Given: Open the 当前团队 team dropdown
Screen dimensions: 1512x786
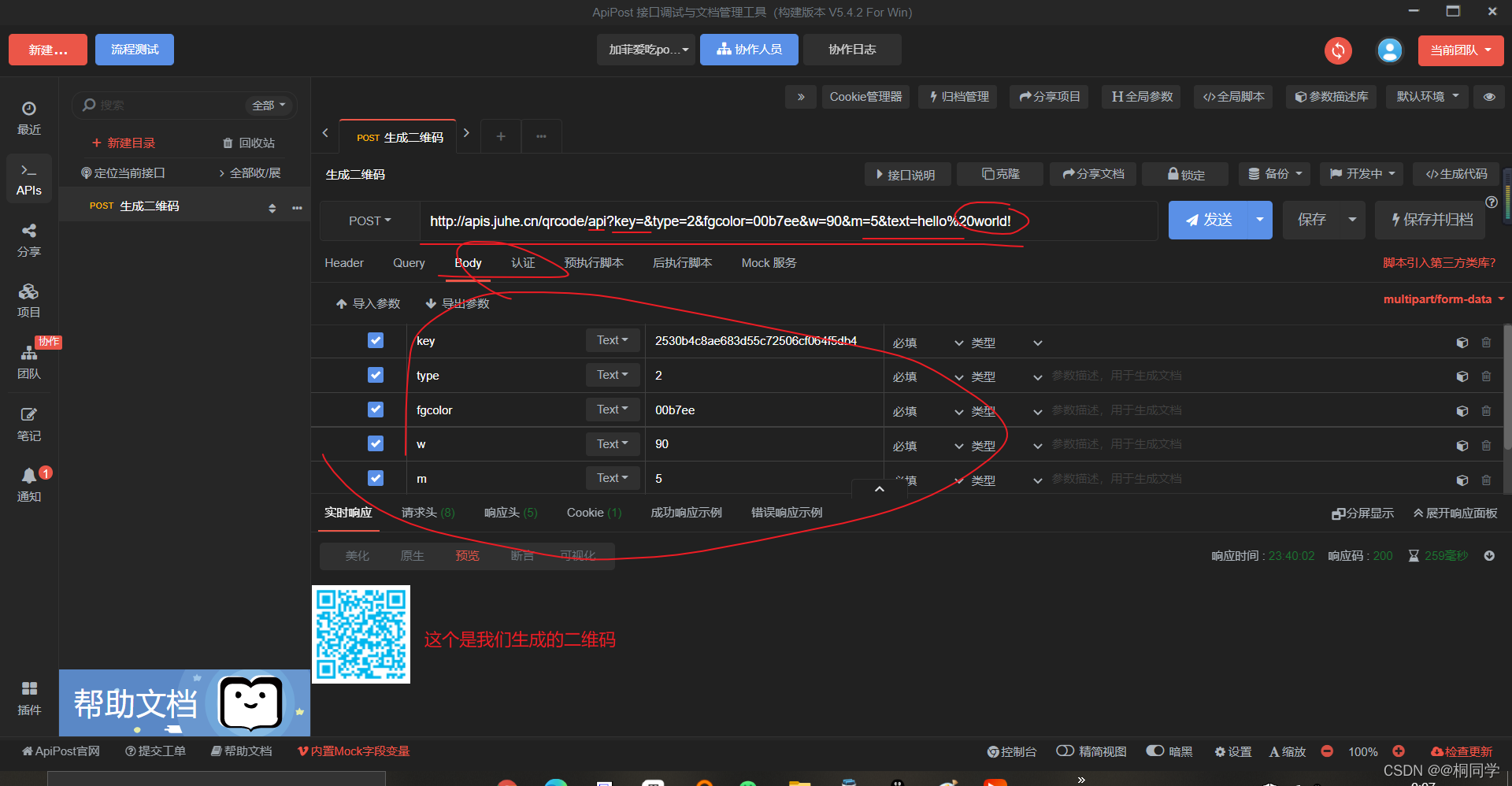Looking at the screenshot, I should tap(1461, 50).
